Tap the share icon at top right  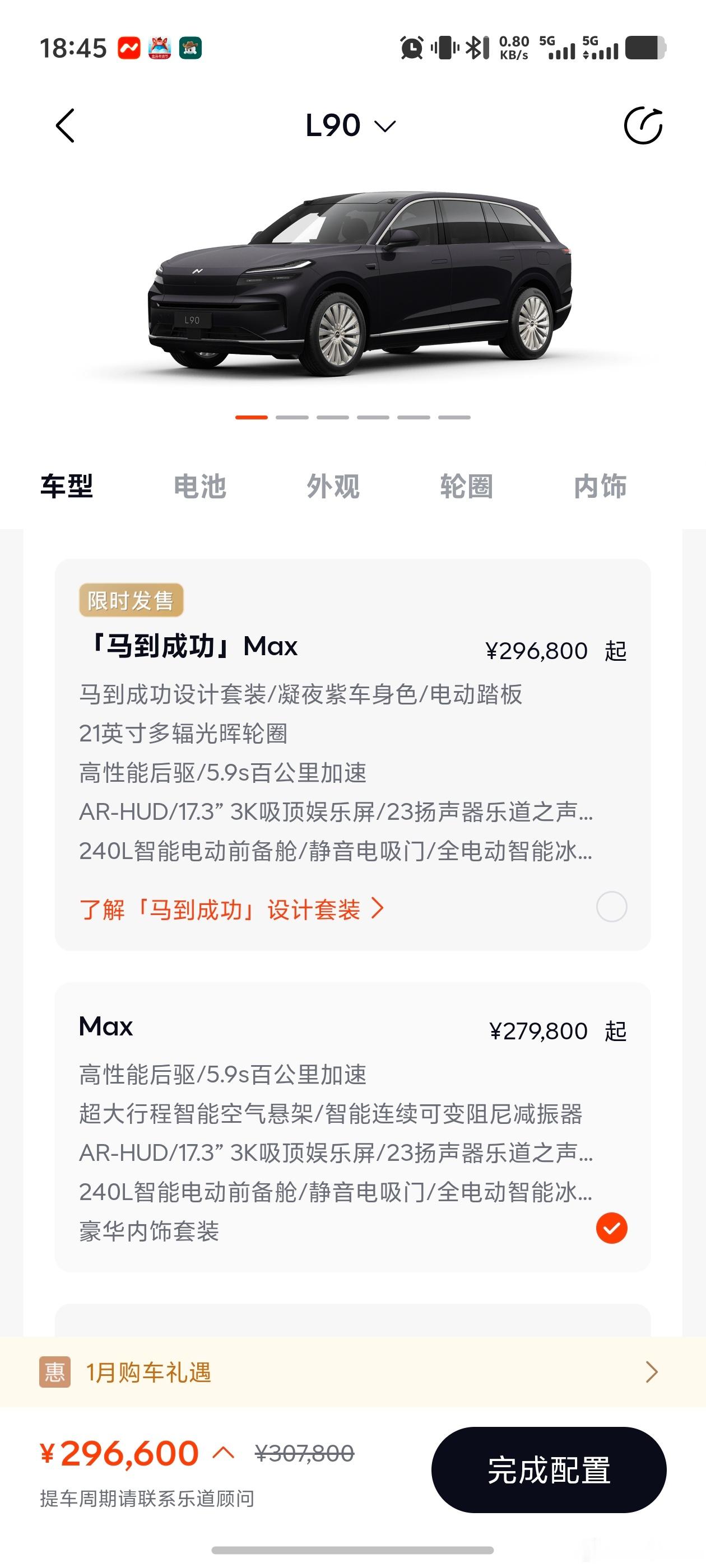tap(643, 126)
